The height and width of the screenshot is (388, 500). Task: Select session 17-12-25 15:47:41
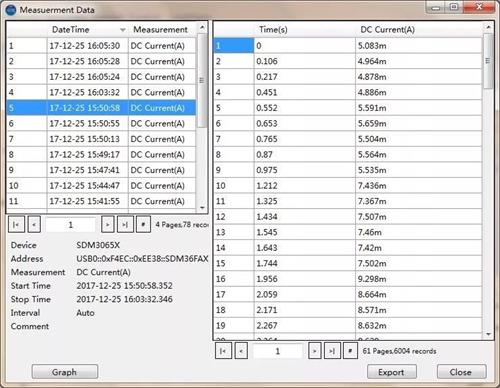[x=101, y=170]
